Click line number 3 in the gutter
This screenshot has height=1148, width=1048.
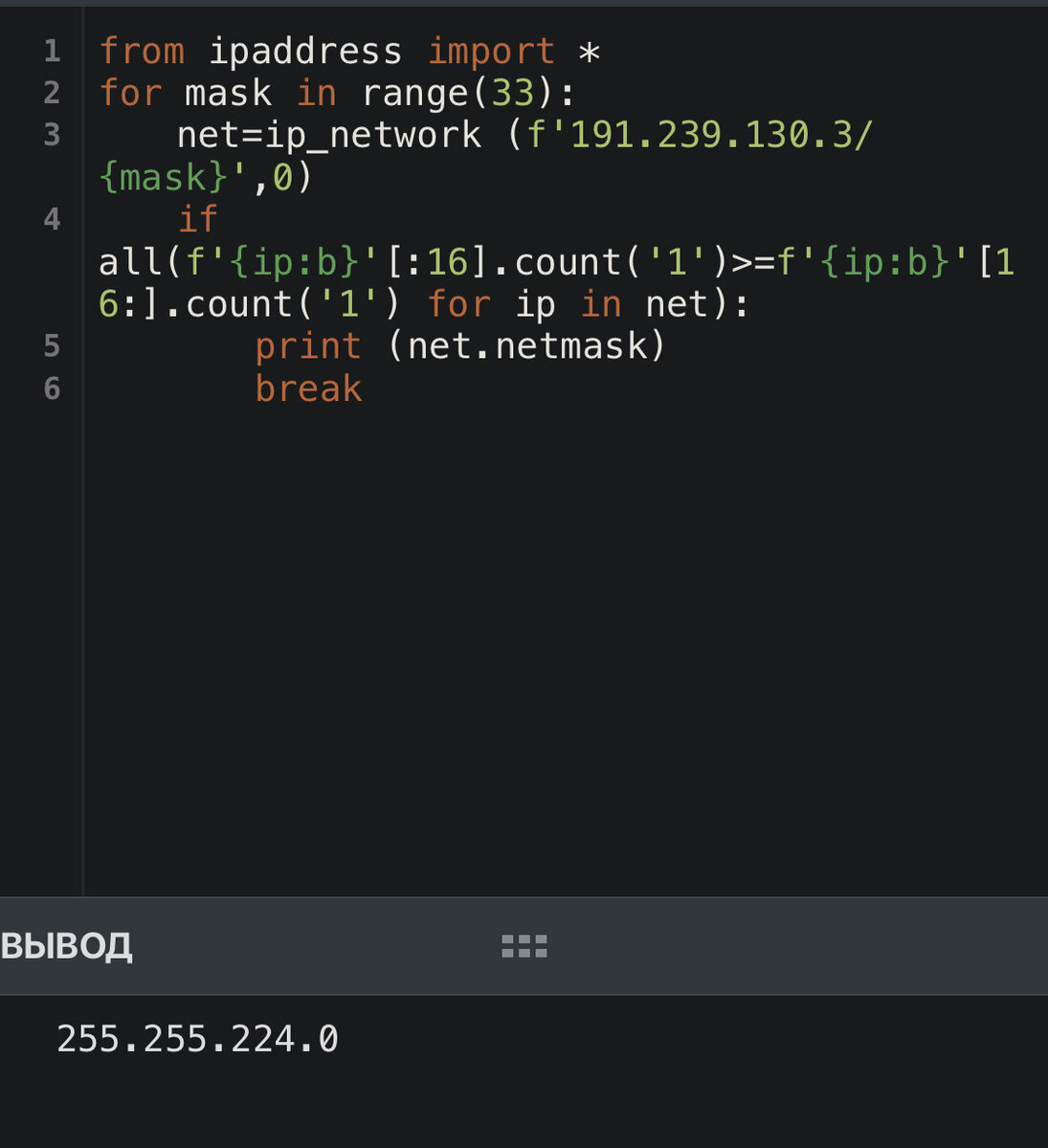52,135
